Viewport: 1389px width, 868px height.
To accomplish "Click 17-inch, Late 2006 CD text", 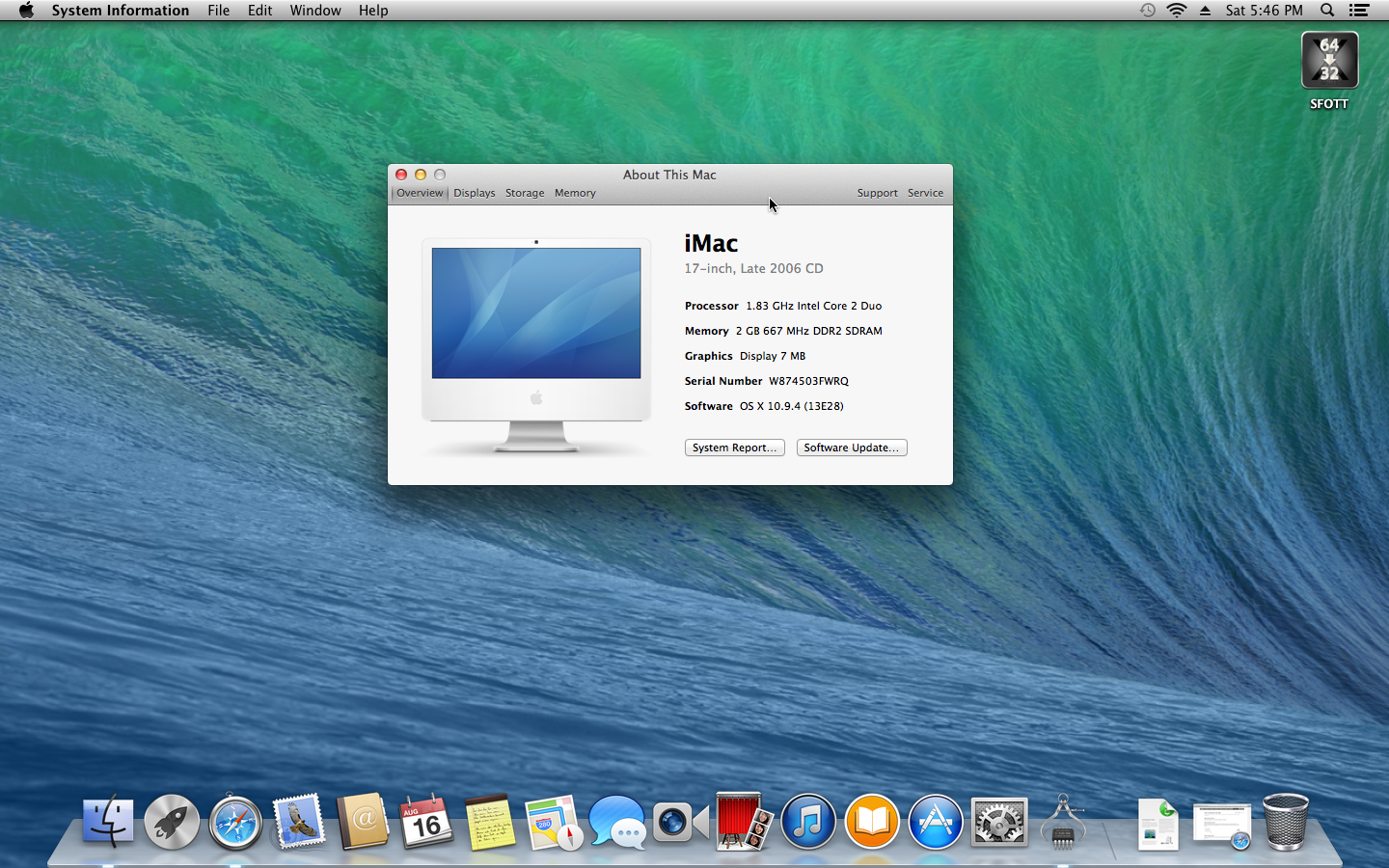I will pos(753,268).
